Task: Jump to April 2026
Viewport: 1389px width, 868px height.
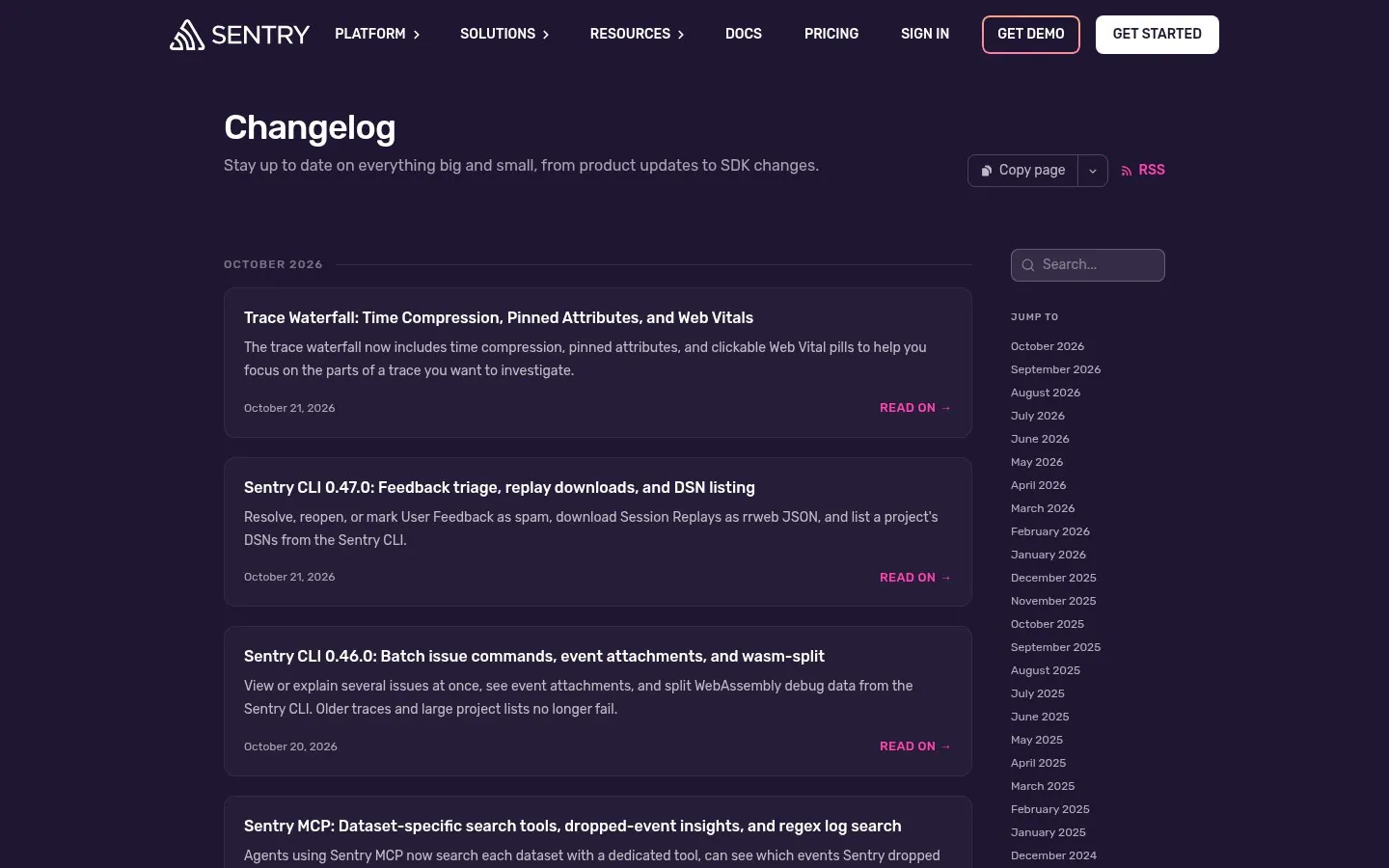Action: 1039,485
